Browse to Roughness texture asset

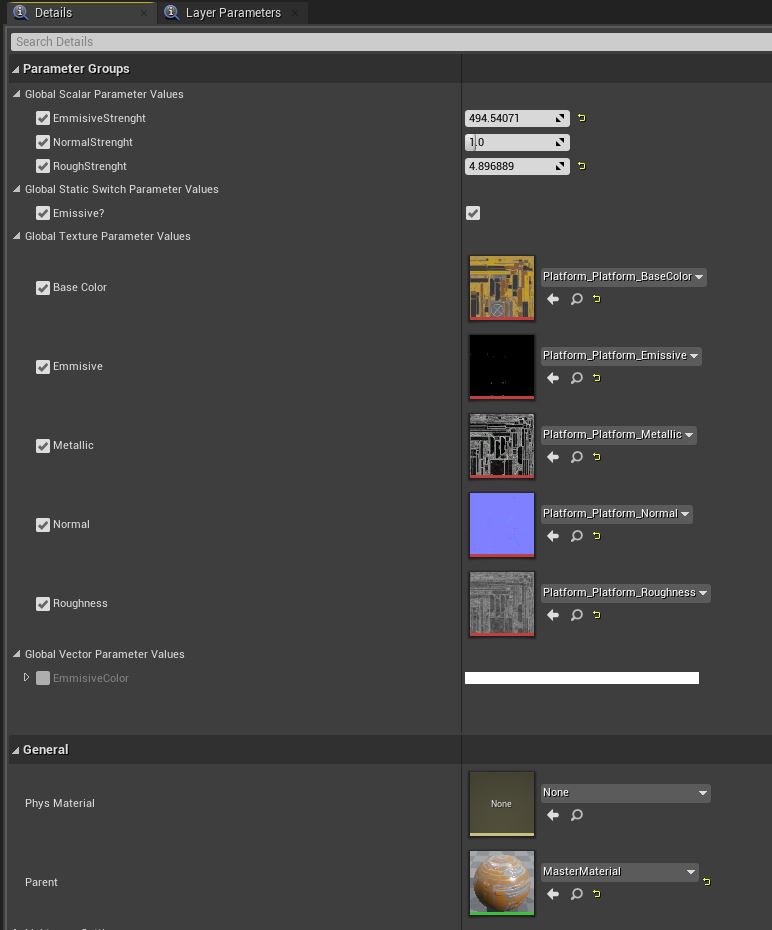(x=576, y=614)
